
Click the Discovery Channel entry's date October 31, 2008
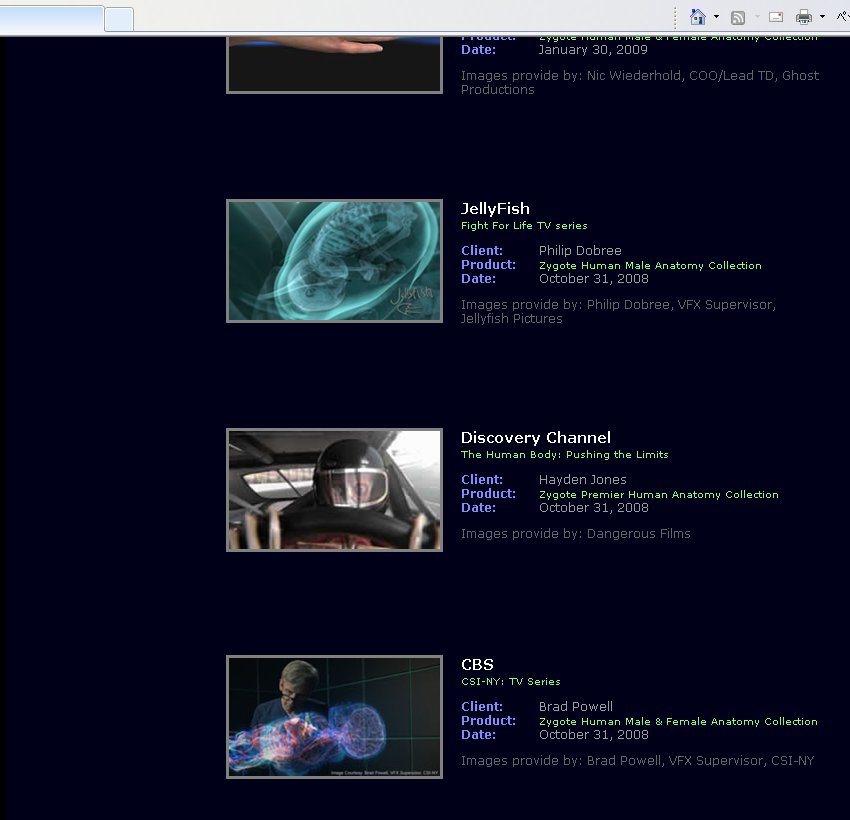(594, 508)
